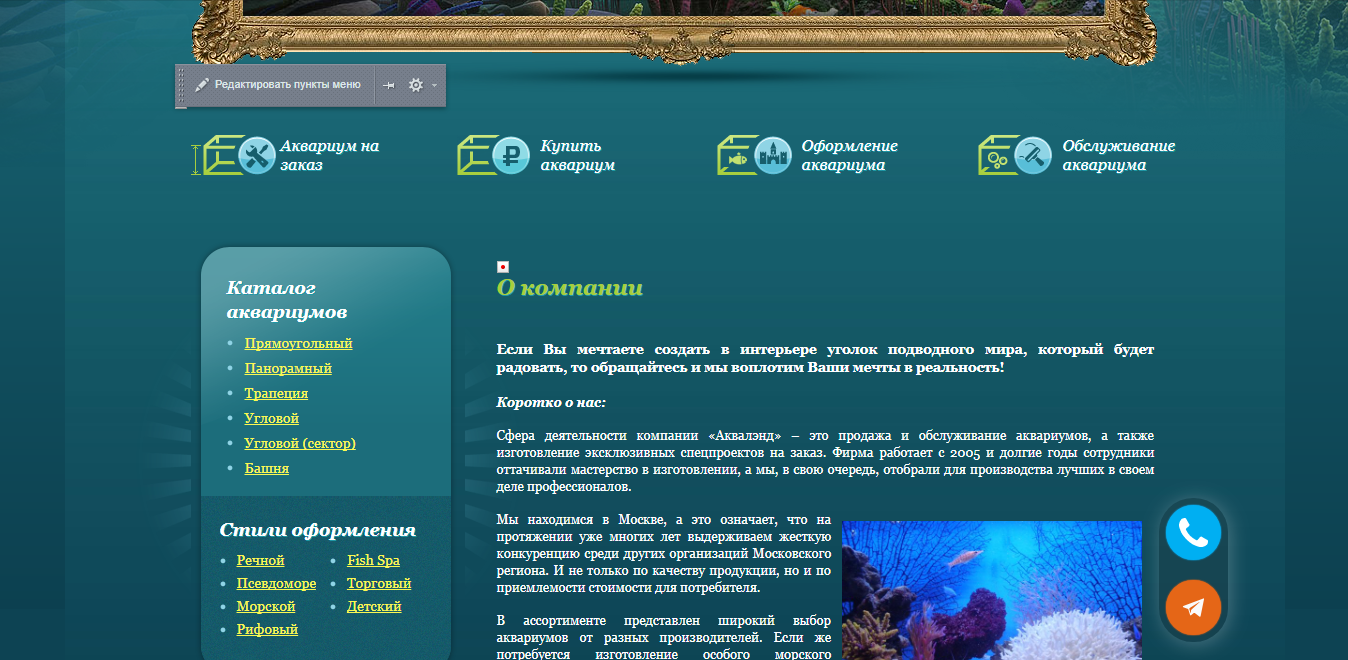The image size is (1348, 660).
Task: Click the green fish box icon by Оформление аквариума
Action: point(737,155)
